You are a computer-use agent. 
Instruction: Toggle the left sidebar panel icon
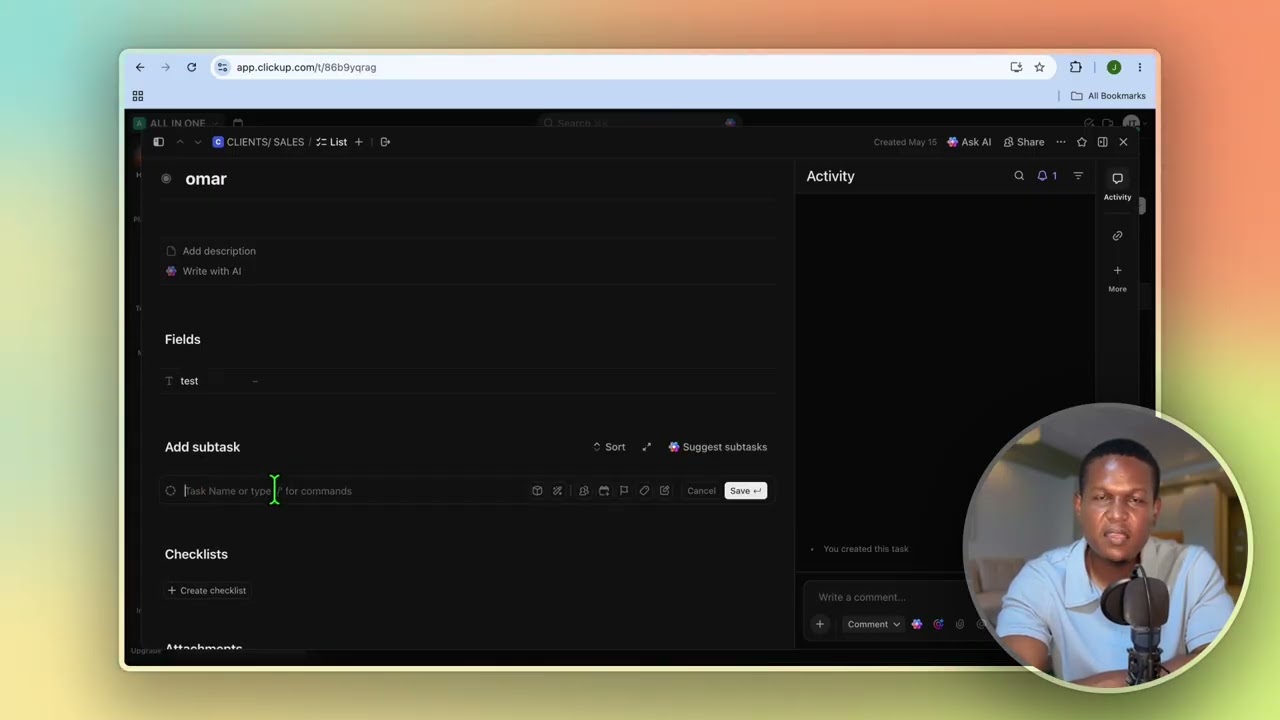click(158, 142)
